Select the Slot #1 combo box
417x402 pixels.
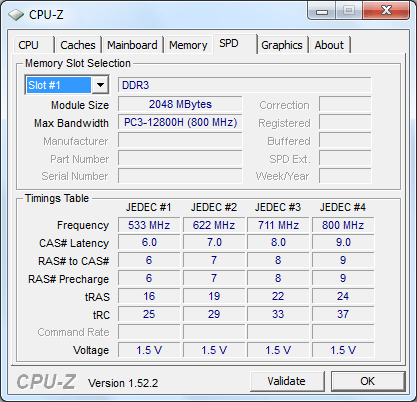67,85
